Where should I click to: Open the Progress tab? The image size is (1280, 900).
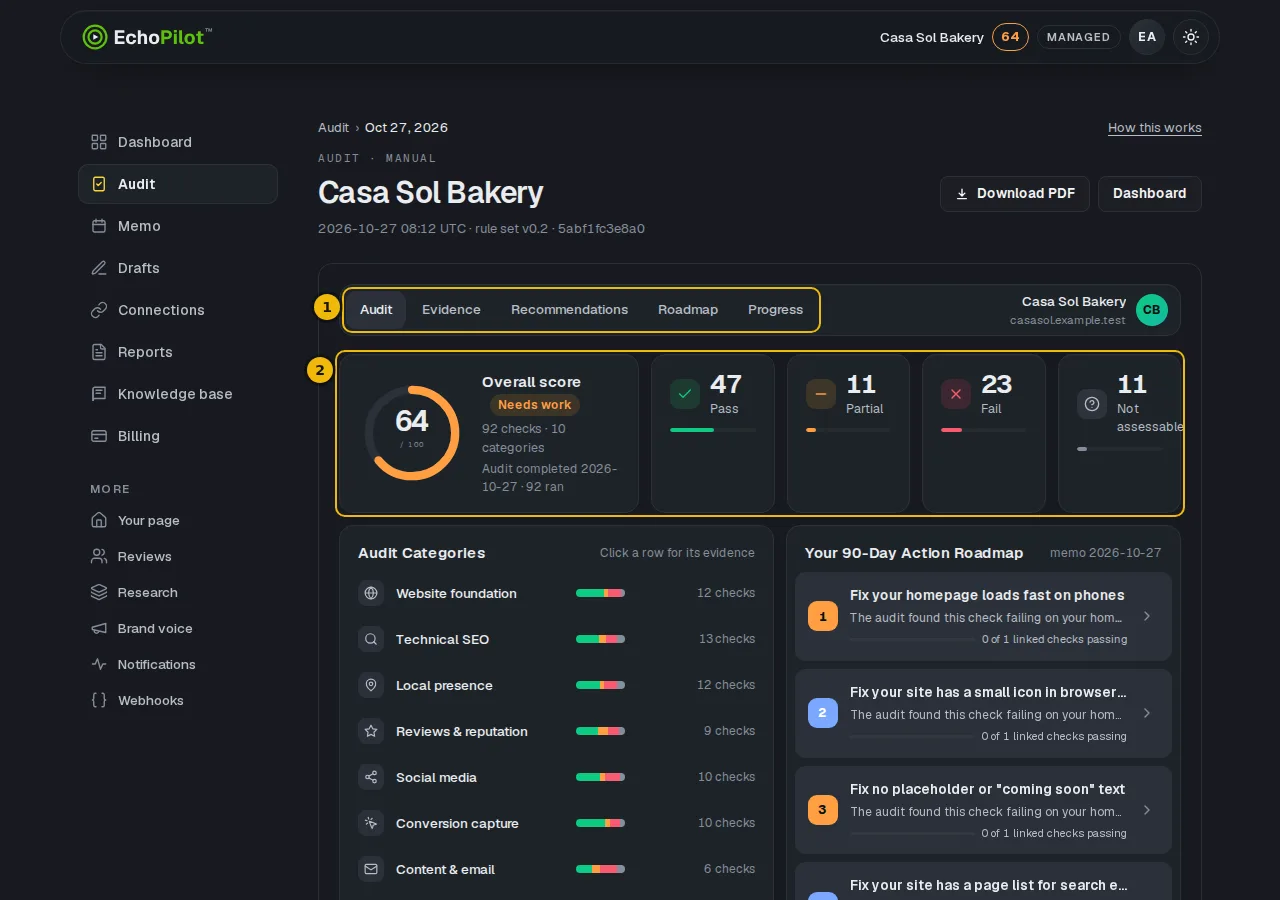(775, 310)
